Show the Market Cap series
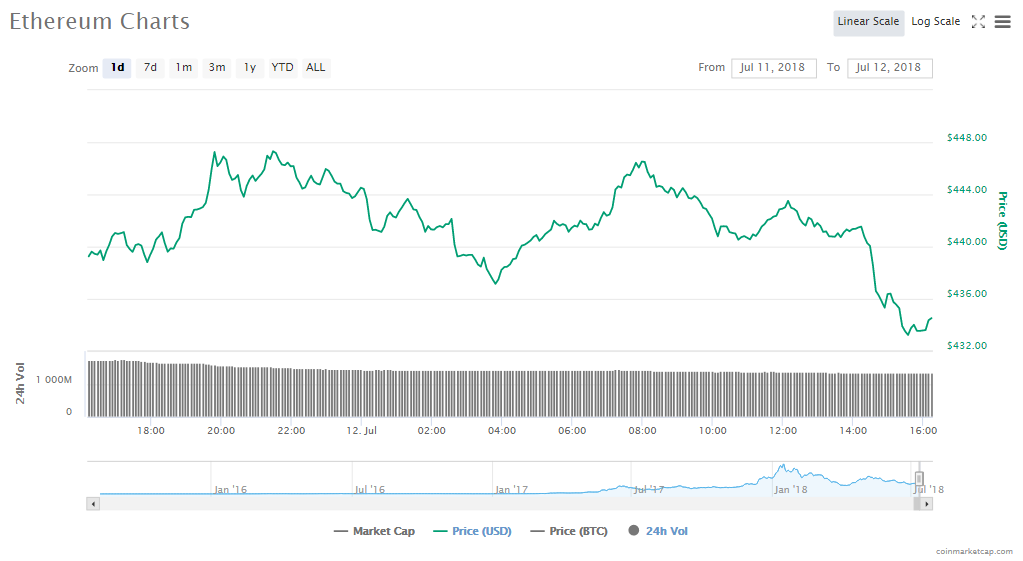Image resolution: width=1023 pixels, height=561 pixels. (x=374, y=531)
